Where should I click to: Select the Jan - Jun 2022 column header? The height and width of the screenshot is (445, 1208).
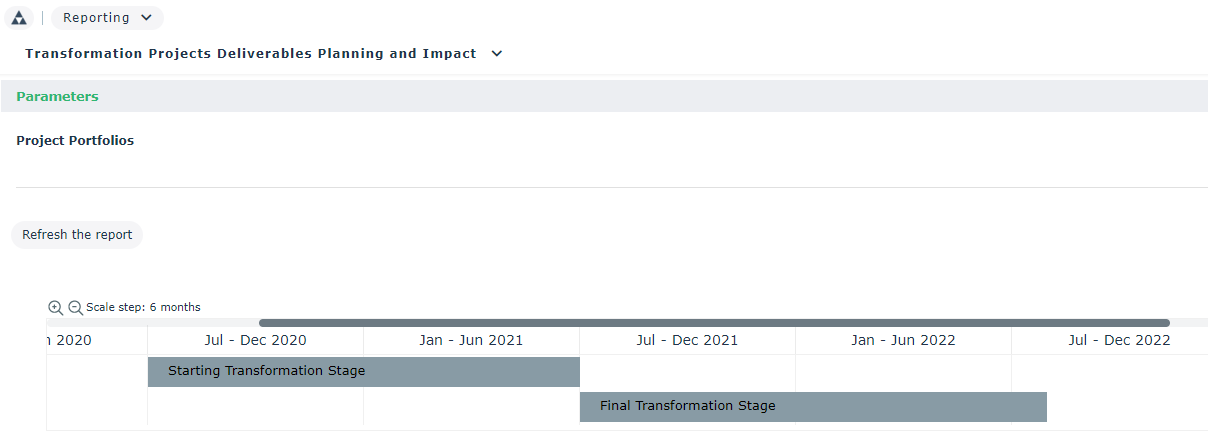[903, 341]
